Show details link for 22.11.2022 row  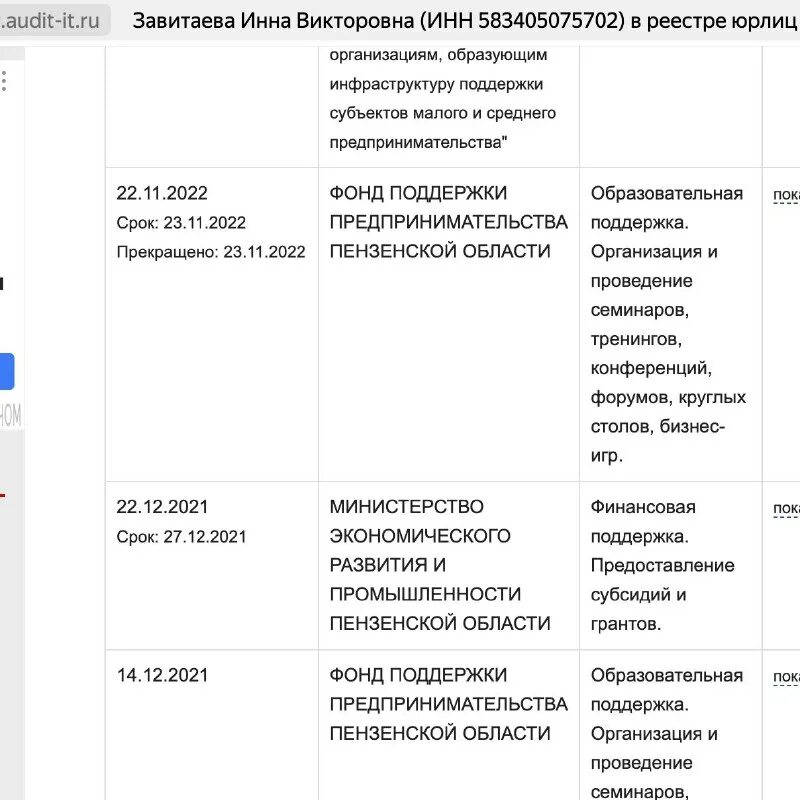(x=786, y=195)
